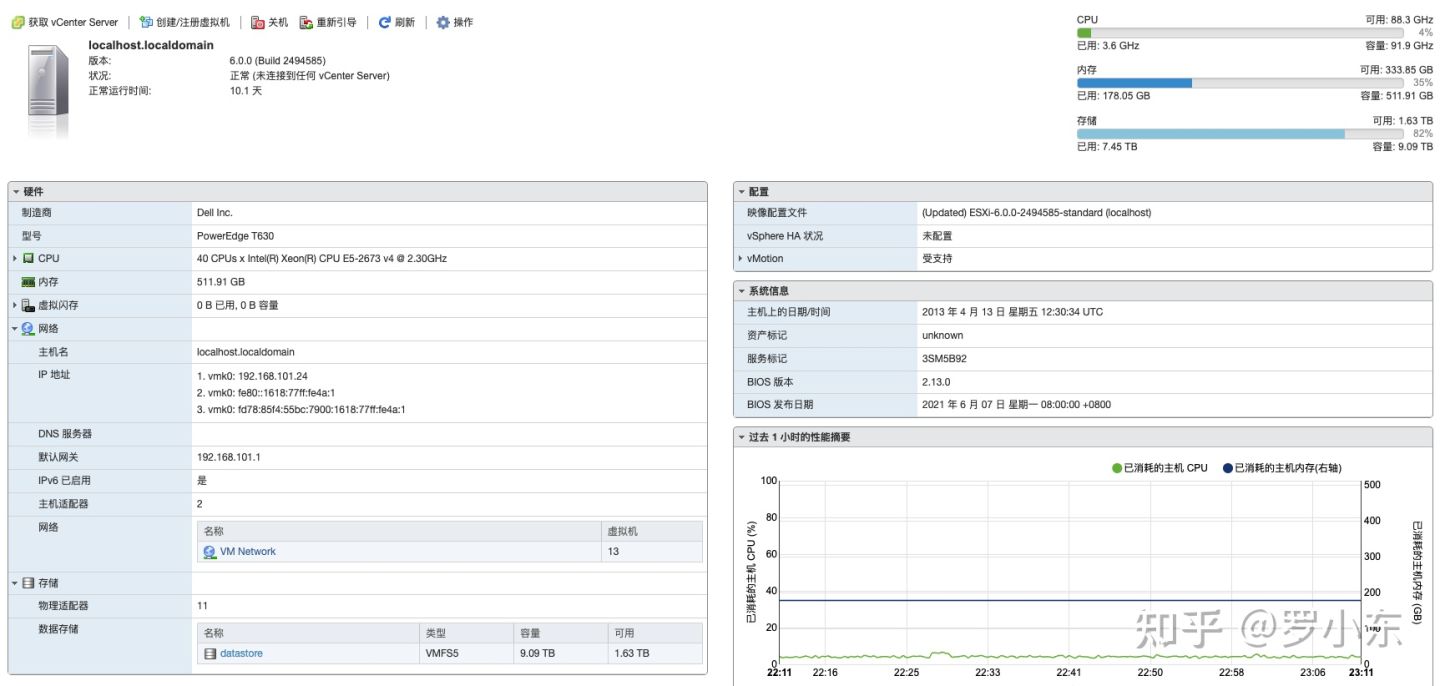Click the host server image

pyautogui.click(x=49, y=92)
